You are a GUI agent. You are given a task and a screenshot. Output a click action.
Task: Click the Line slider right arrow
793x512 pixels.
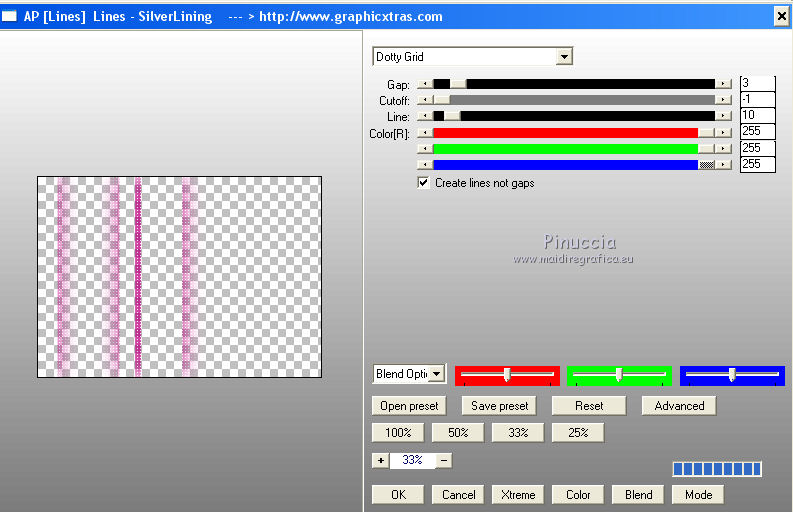pyautogui.click(x=724, y=116)
